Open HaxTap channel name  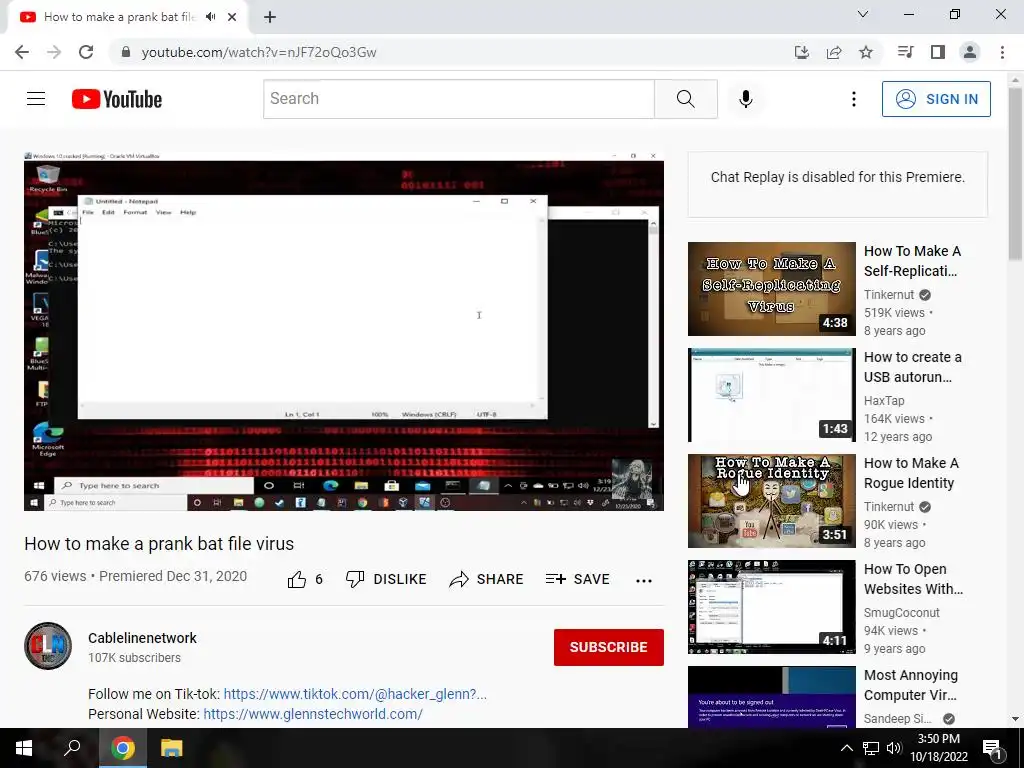click(x=884, y=400)
